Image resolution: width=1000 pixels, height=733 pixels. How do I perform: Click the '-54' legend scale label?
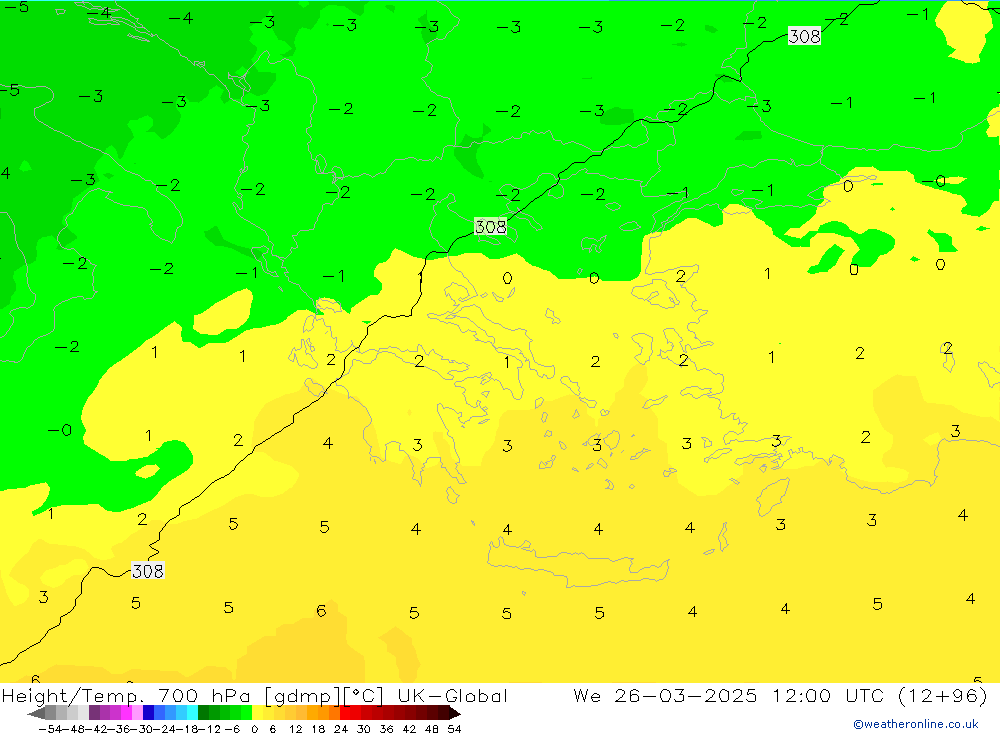pos(50,729)
